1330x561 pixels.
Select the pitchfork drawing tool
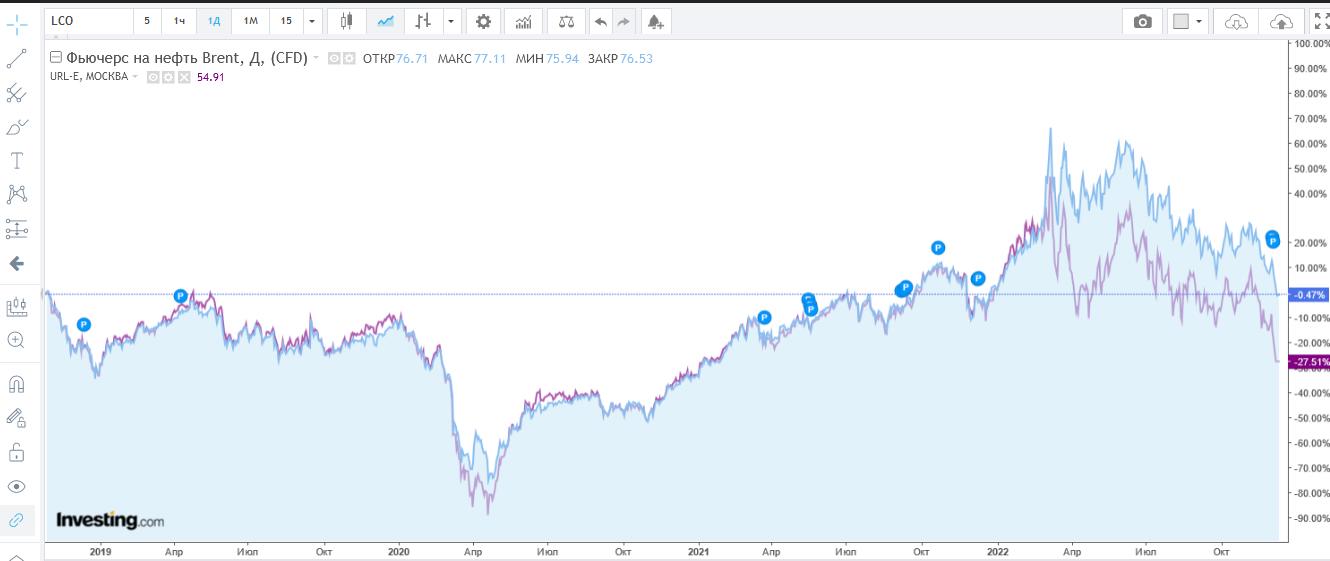pyautogui.click(x=17, y=93)
